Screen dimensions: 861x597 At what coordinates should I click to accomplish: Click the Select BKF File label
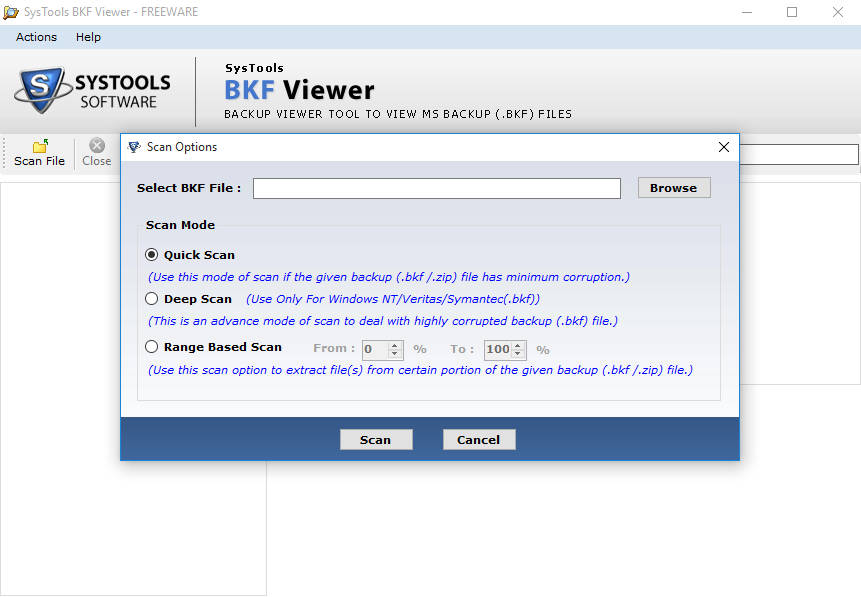coord(189,188)
